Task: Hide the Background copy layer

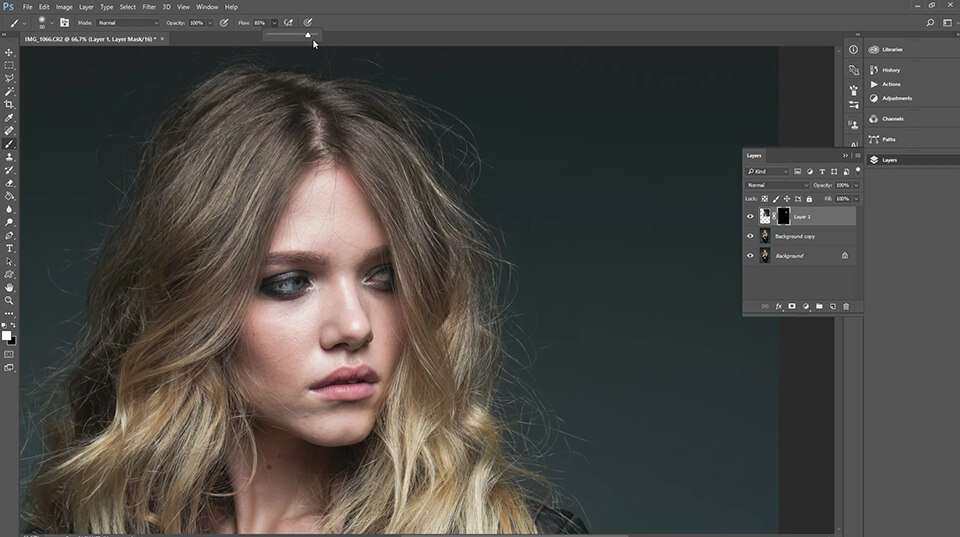Action: coord(750,236)
